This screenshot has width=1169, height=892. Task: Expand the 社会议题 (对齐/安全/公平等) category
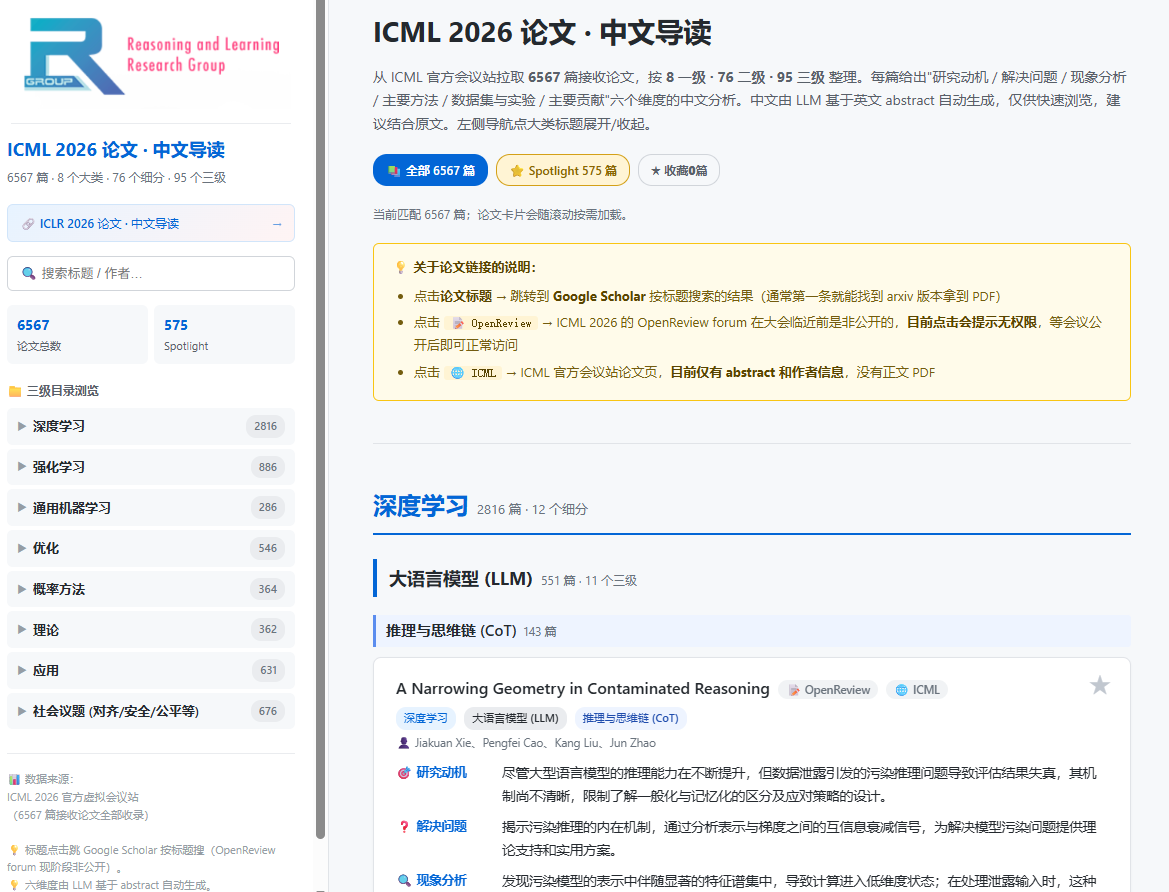coord(151,711)
